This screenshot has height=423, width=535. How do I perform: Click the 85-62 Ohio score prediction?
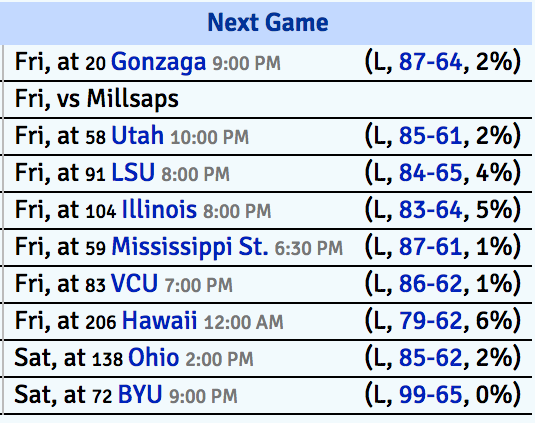click(x=431, y=357)
